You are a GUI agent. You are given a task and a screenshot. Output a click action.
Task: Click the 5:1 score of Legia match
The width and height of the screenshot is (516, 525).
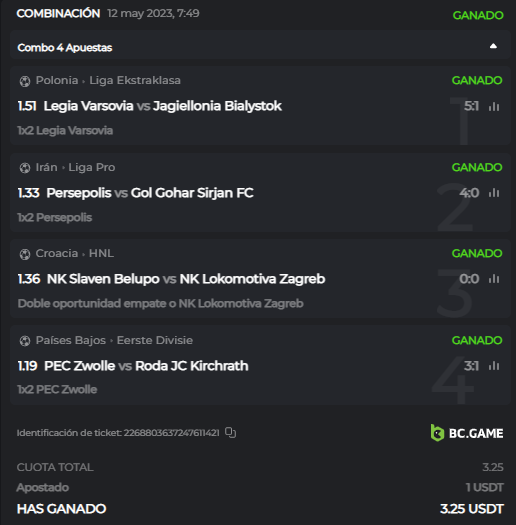pyautogui.click(x=471, y=106)
